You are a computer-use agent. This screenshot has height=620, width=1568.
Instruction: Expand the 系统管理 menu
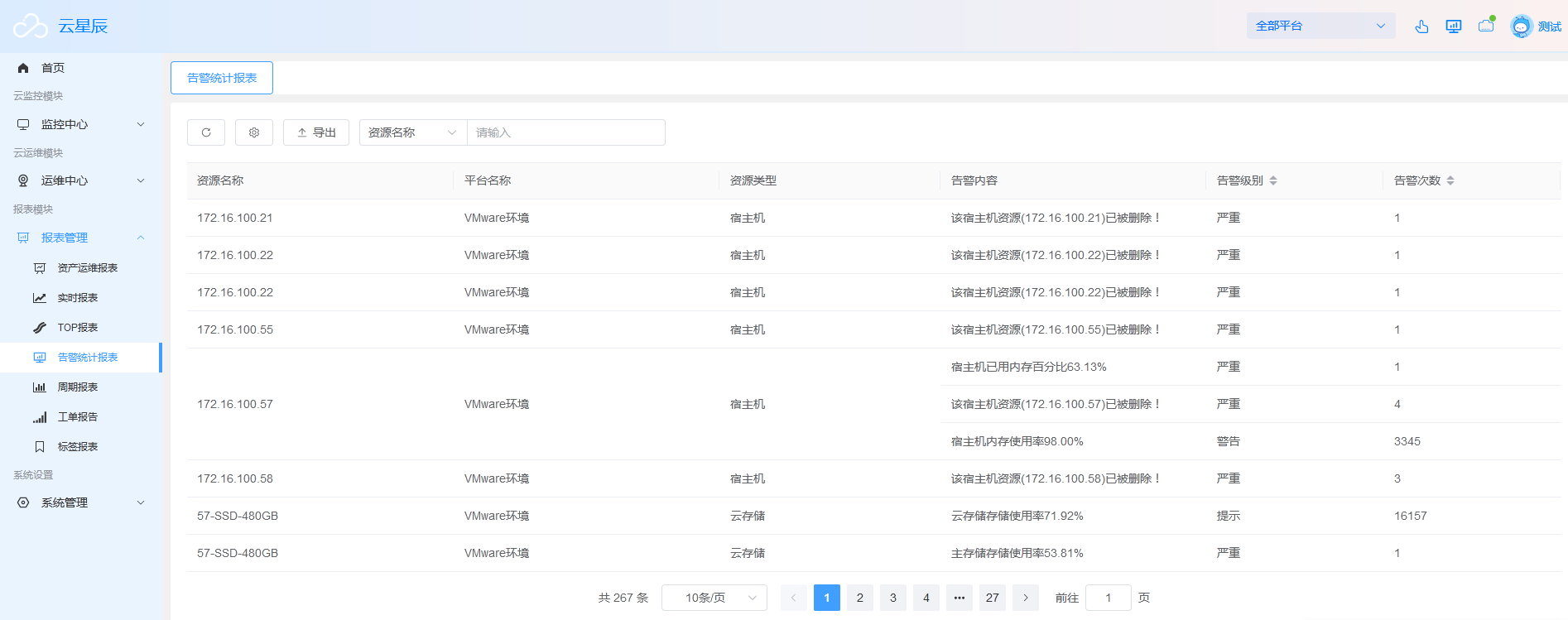tap(81, 502)
